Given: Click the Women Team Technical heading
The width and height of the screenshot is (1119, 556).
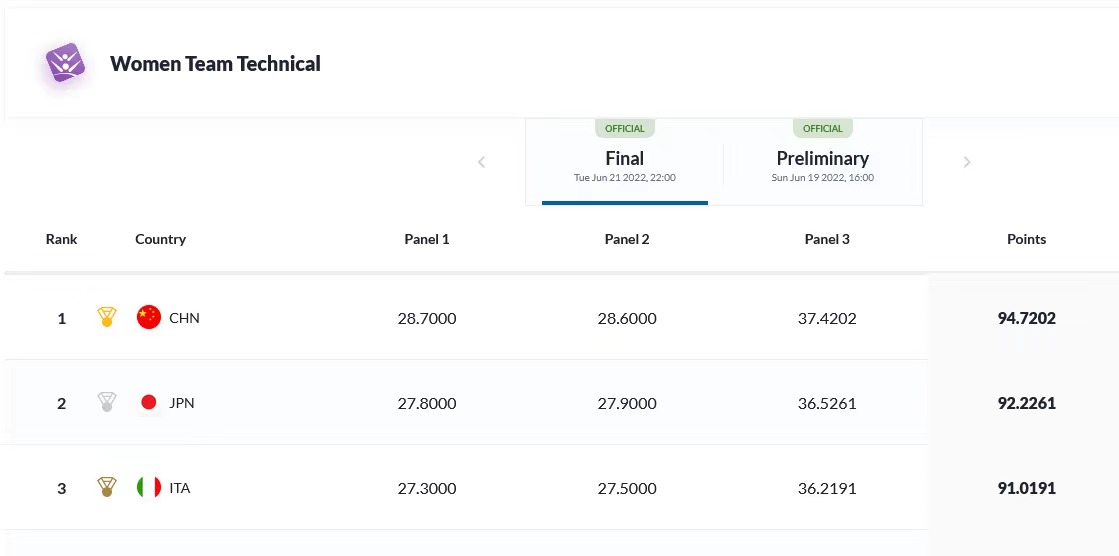Looking at the screenshot, I should pyautogui.click(x=215, y=64).
